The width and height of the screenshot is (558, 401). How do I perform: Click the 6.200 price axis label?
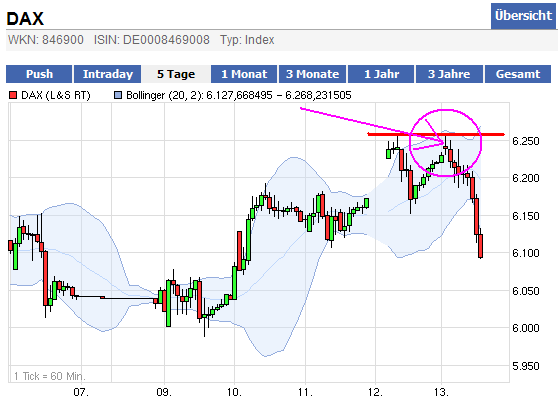click(x=526, y=178)
